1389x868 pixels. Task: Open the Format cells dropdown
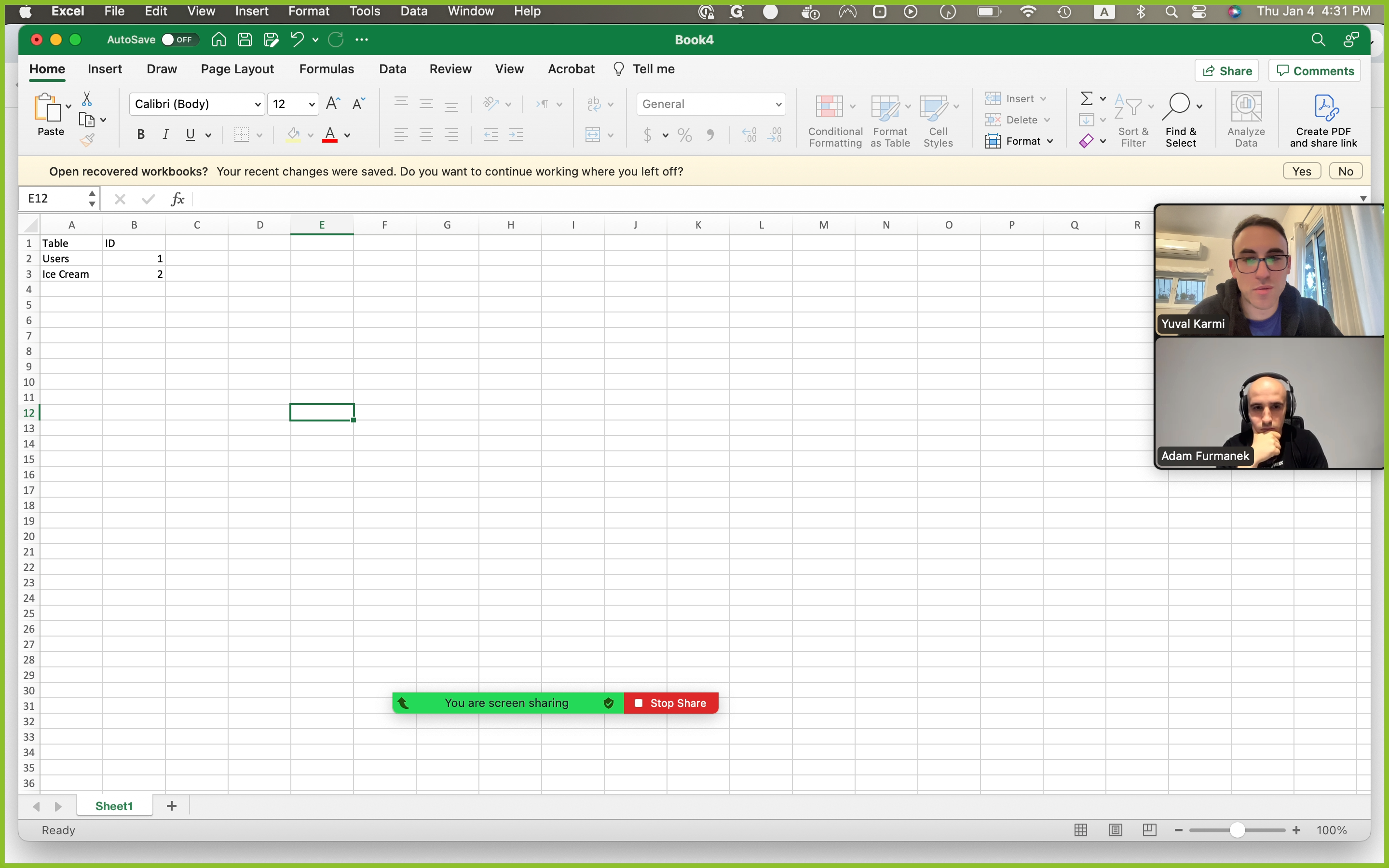click(1020, 141)
